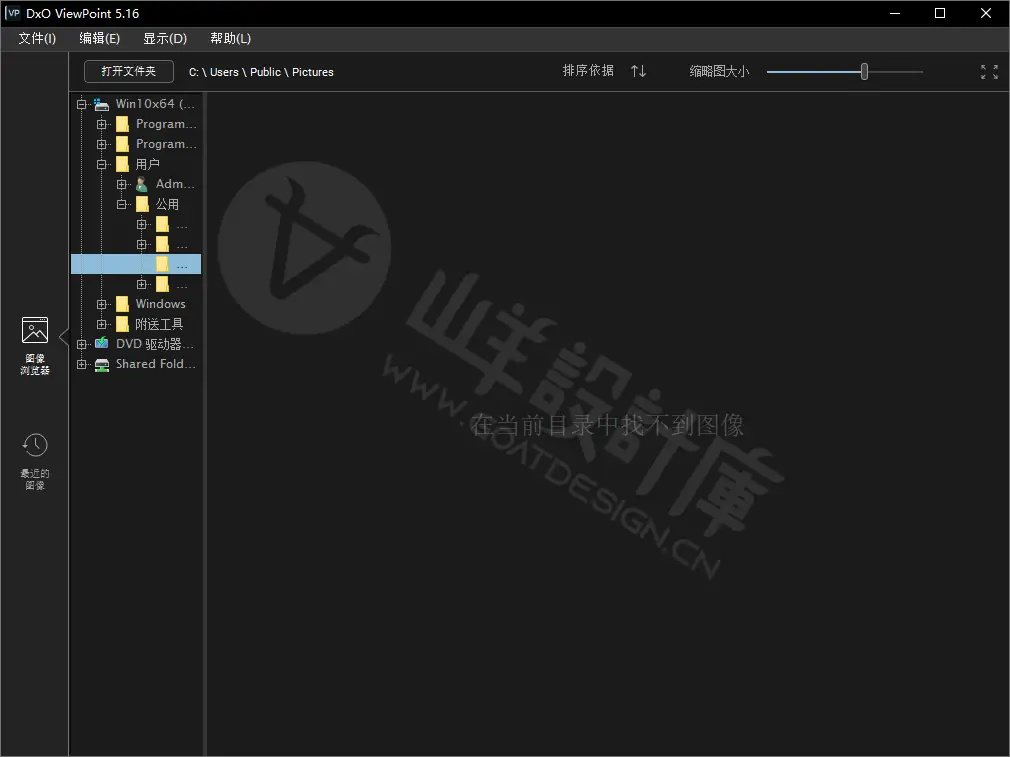Screen dimensions: 1010x757
Task: Expand the 附送工具 folder node
Action: click(102, 324)
